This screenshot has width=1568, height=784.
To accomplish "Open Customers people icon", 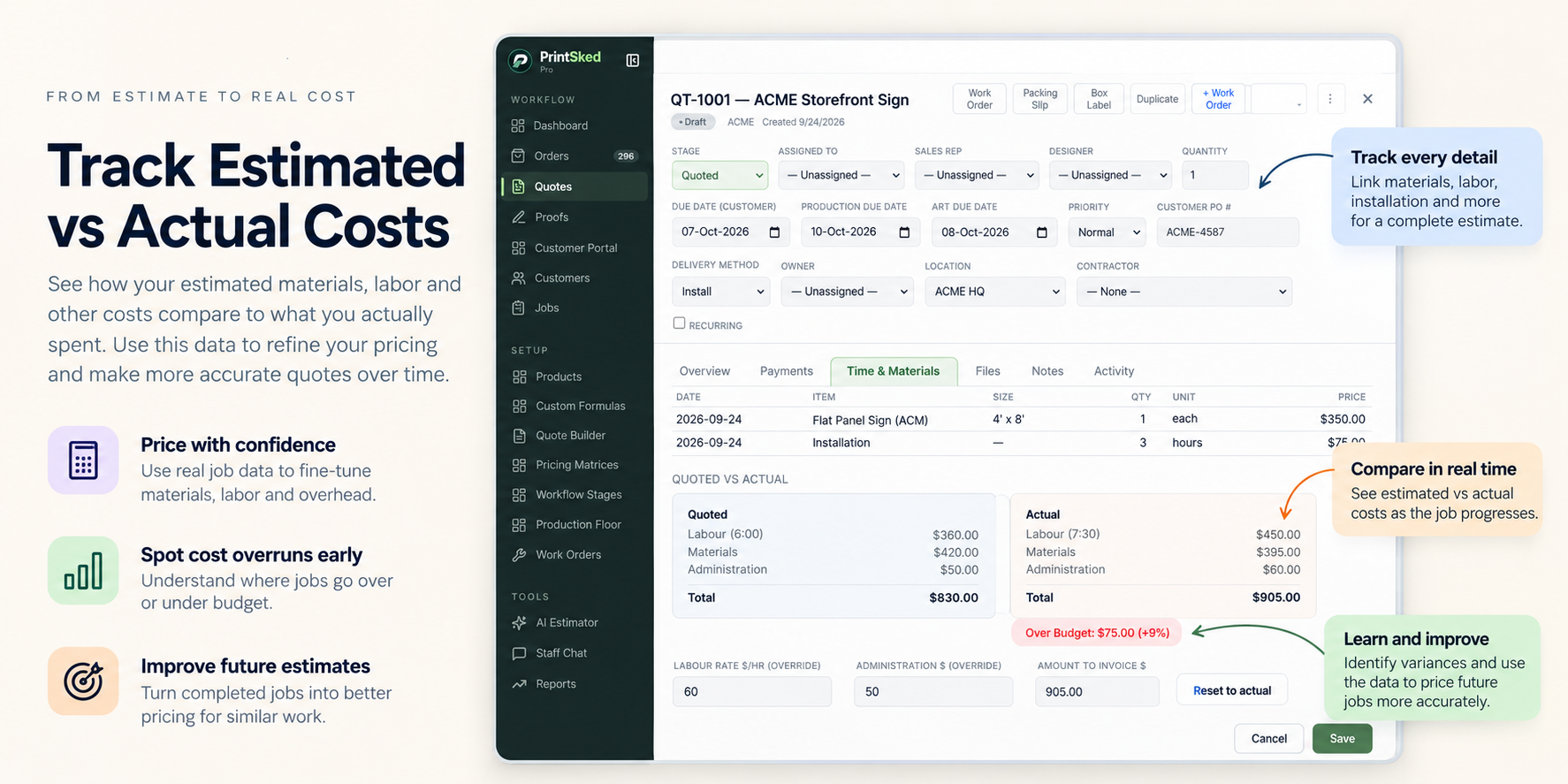I will pos(518,278).
